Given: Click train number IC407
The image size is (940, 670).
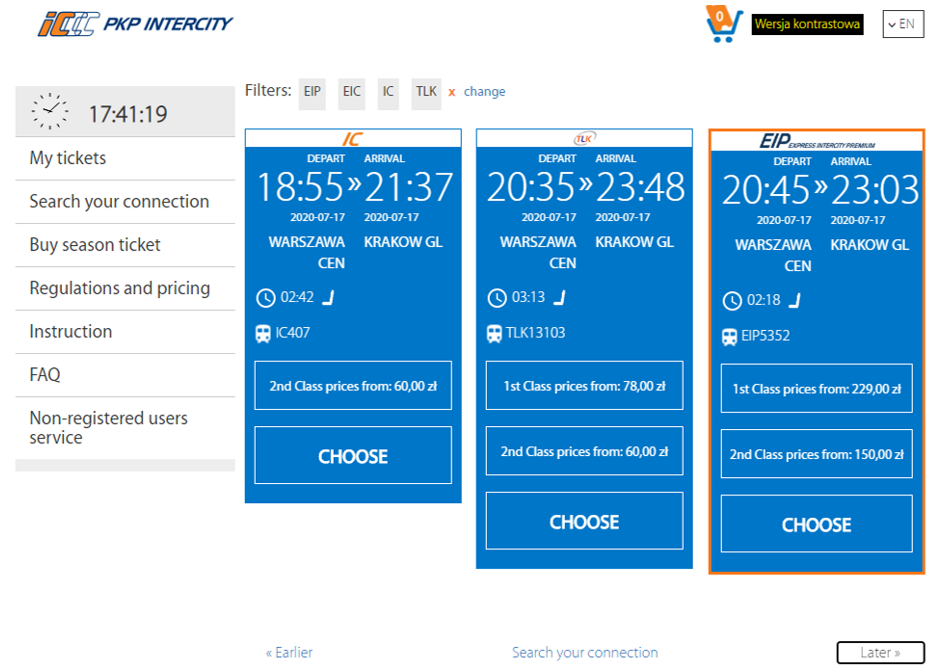Looking at the screenshot, I should click(x=293, y=333).
